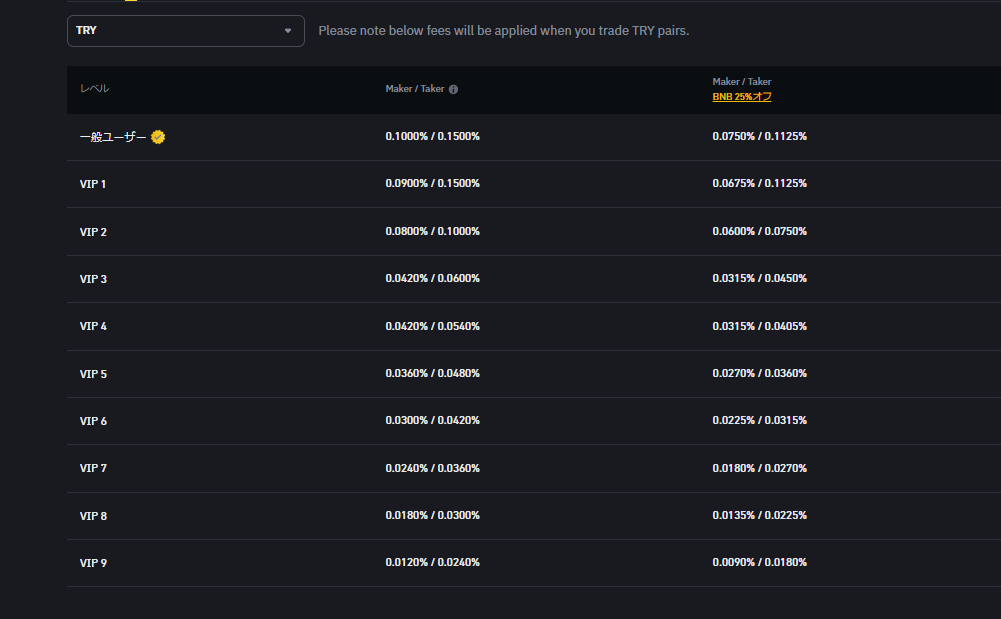Click the VIP 8 level label

coord(93,516)
